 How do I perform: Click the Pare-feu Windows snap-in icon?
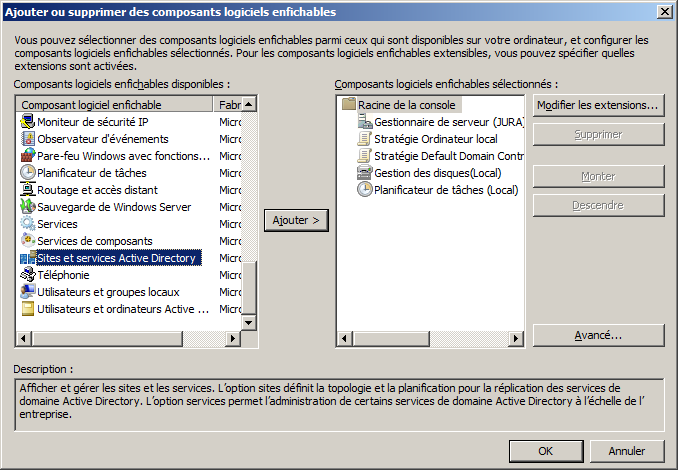(x=28, y=156)
